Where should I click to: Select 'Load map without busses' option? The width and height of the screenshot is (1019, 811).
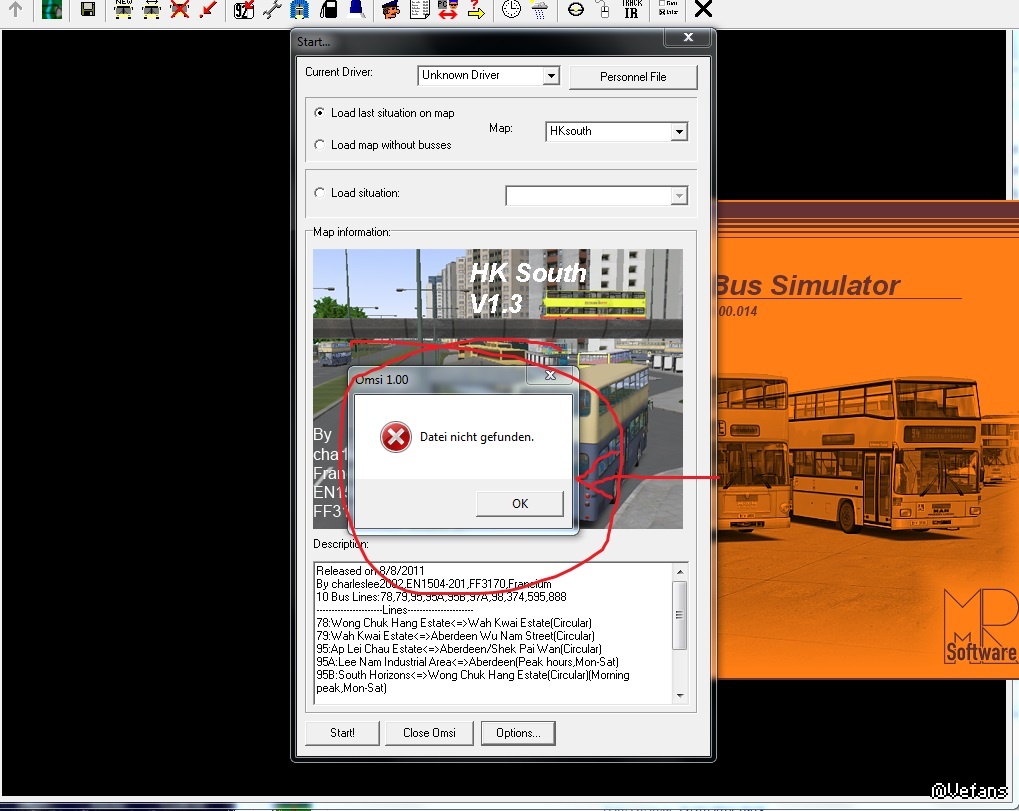[x=320, y=145]
